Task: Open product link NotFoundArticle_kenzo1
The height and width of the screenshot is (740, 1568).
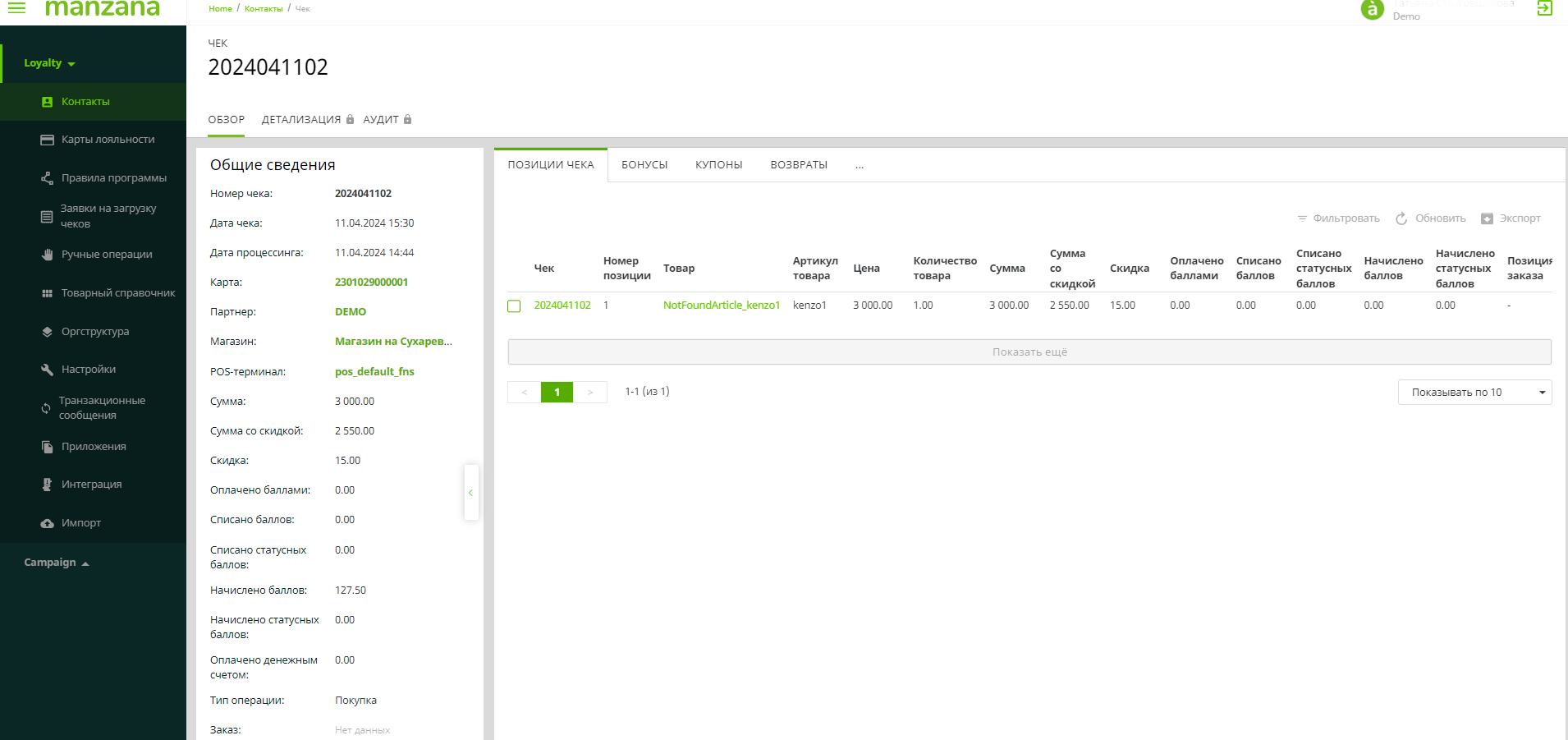Action: coord(721,306)
